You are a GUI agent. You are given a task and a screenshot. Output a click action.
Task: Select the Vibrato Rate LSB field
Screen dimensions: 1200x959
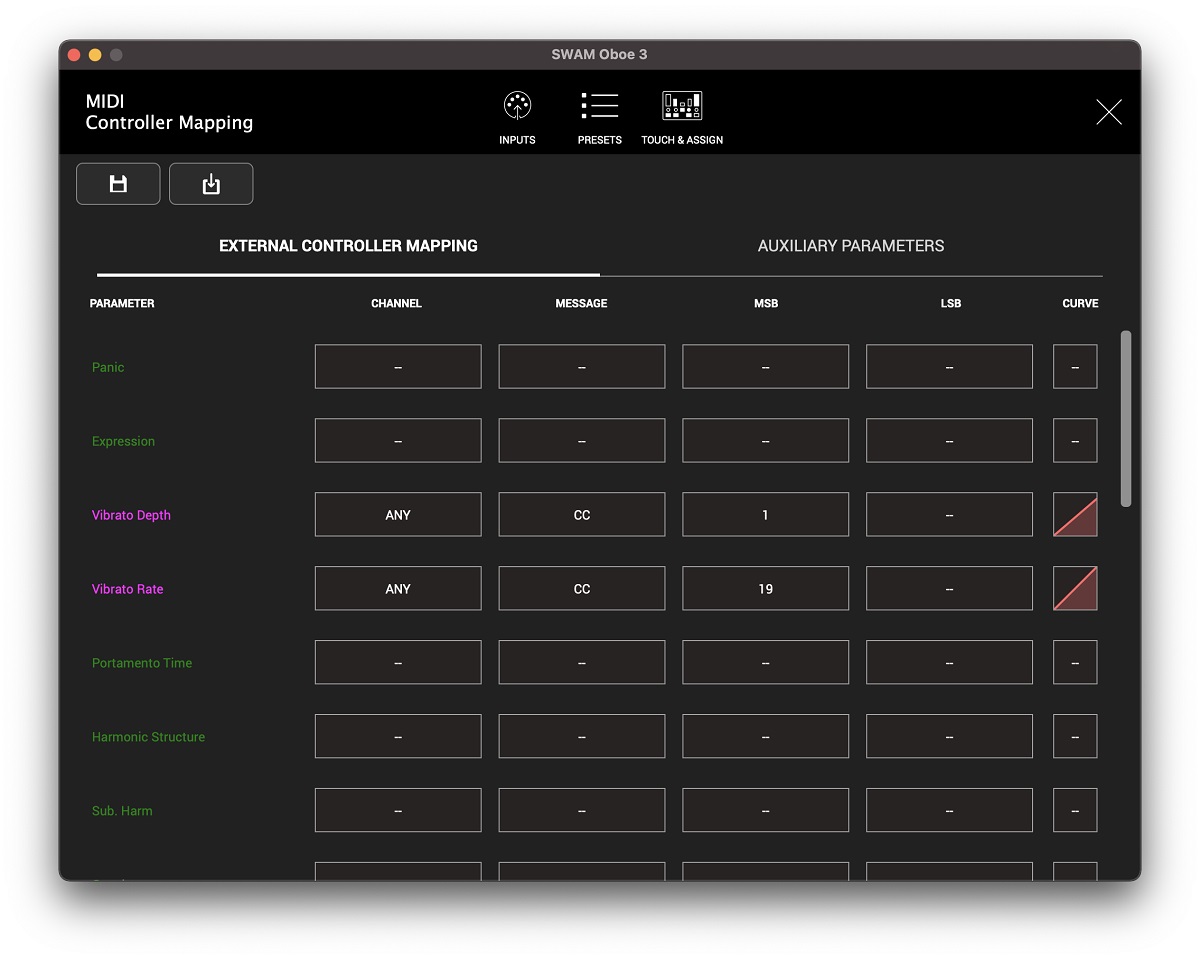coord(949,589)
